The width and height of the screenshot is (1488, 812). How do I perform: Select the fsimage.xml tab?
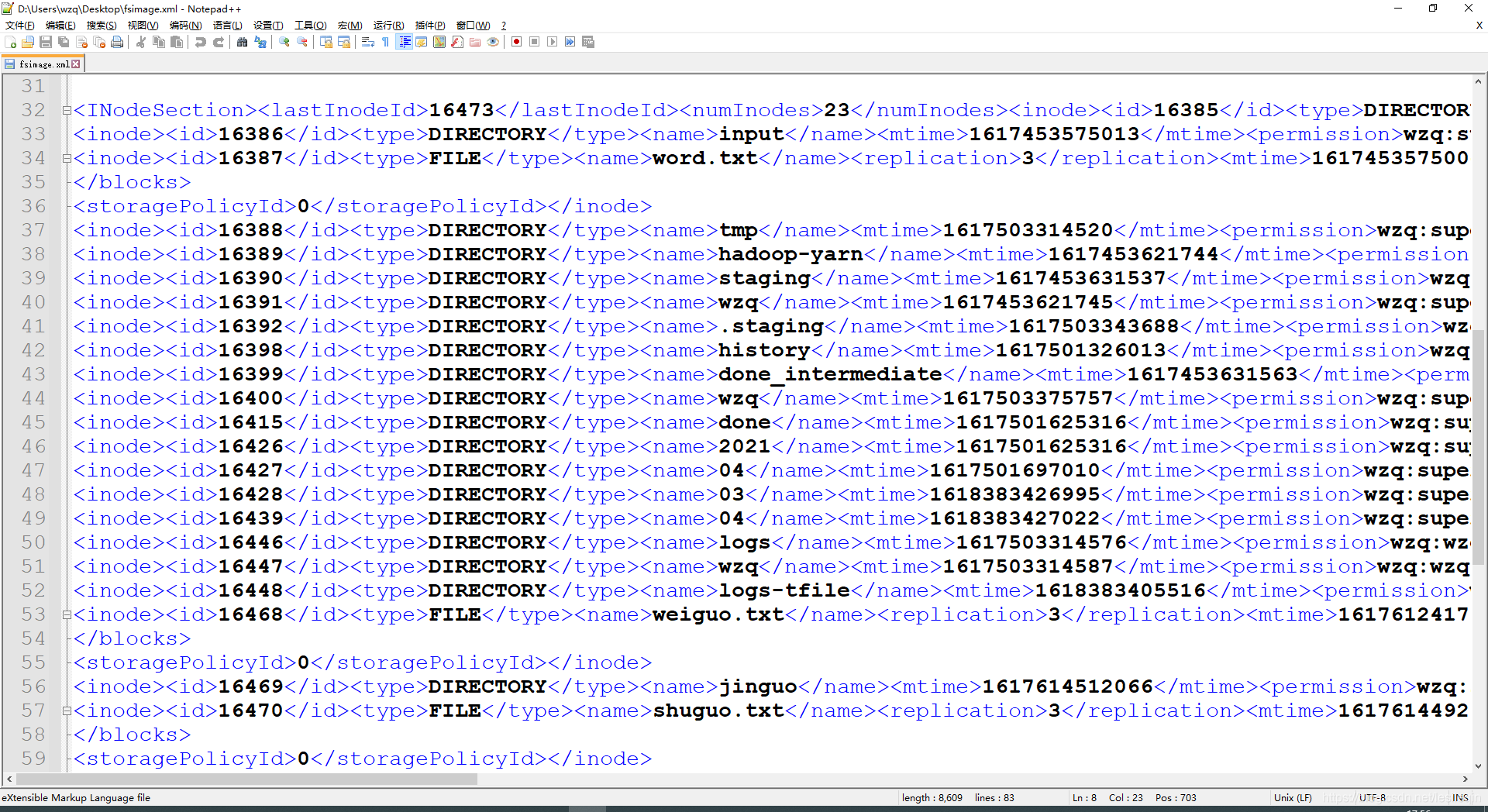pyautogui.click(x=43, y=64)
